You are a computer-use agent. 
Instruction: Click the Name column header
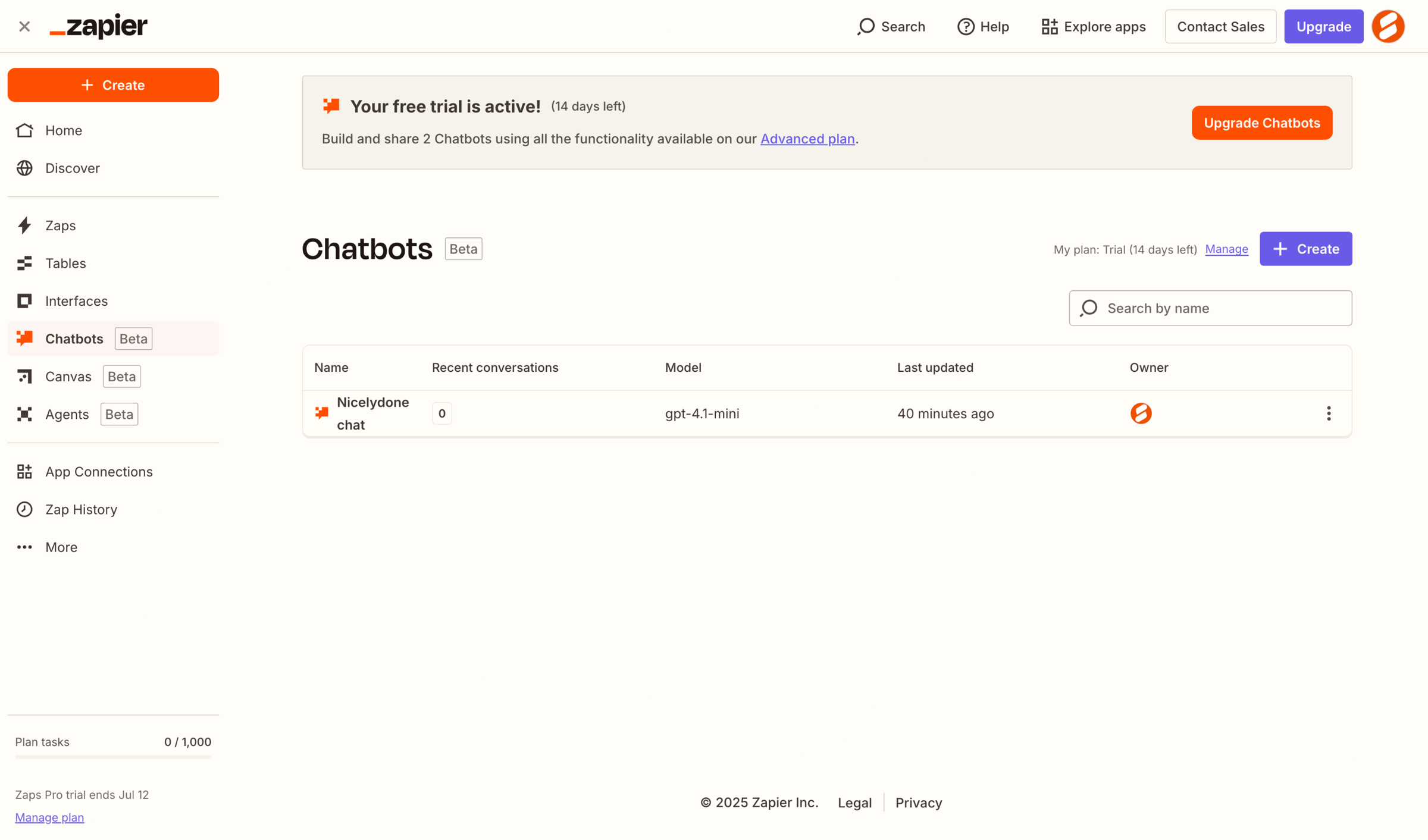pyautogui.click(x=331, y=368)
